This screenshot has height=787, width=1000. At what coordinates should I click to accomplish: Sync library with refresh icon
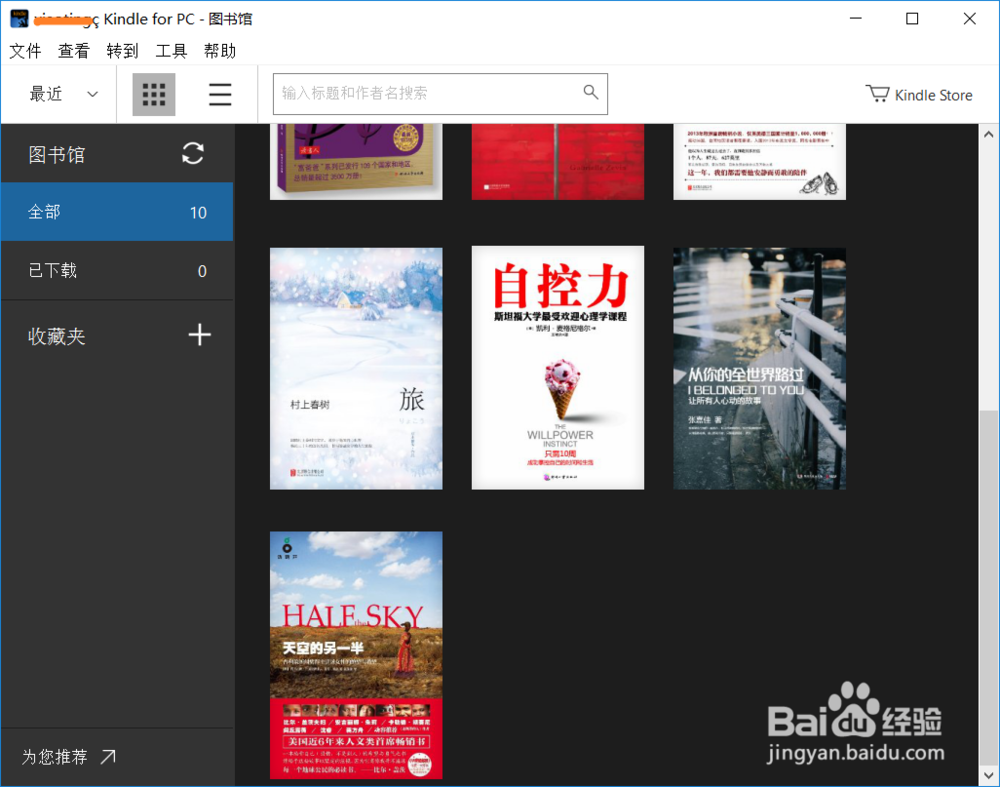(193, 154)
